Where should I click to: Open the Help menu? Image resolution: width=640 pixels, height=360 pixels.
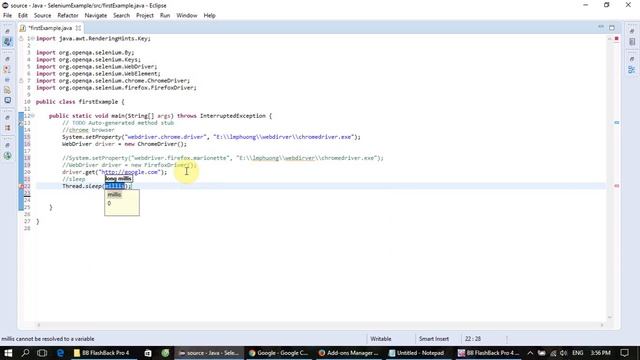[x=209, y=16]
